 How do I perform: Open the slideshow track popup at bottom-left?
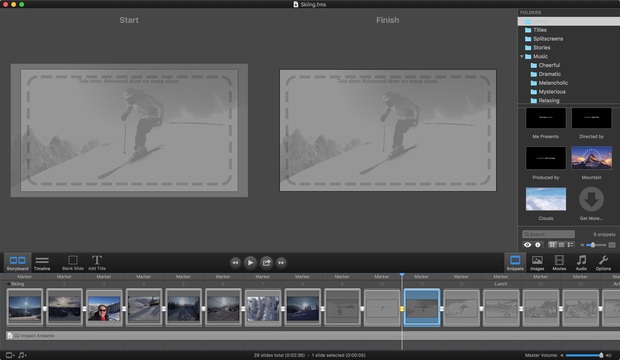pos(10,355)
